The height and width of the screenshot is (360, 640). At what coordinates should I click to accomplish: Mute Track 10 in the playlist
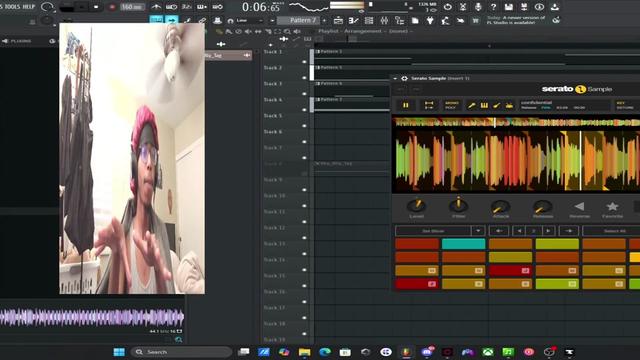[304, 206]
